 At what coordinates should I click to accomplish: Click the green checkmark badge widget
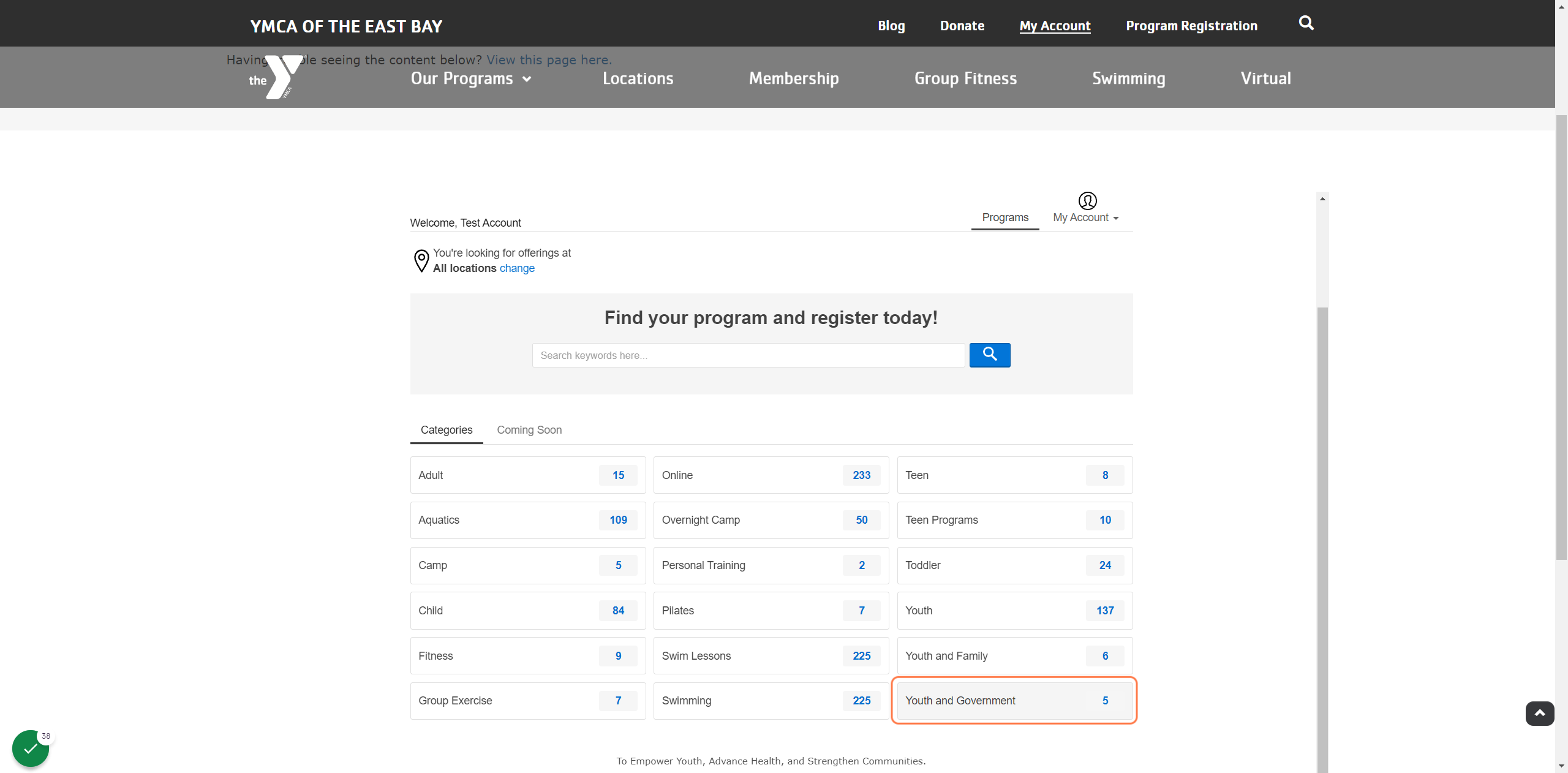click(x=31, y=748)
